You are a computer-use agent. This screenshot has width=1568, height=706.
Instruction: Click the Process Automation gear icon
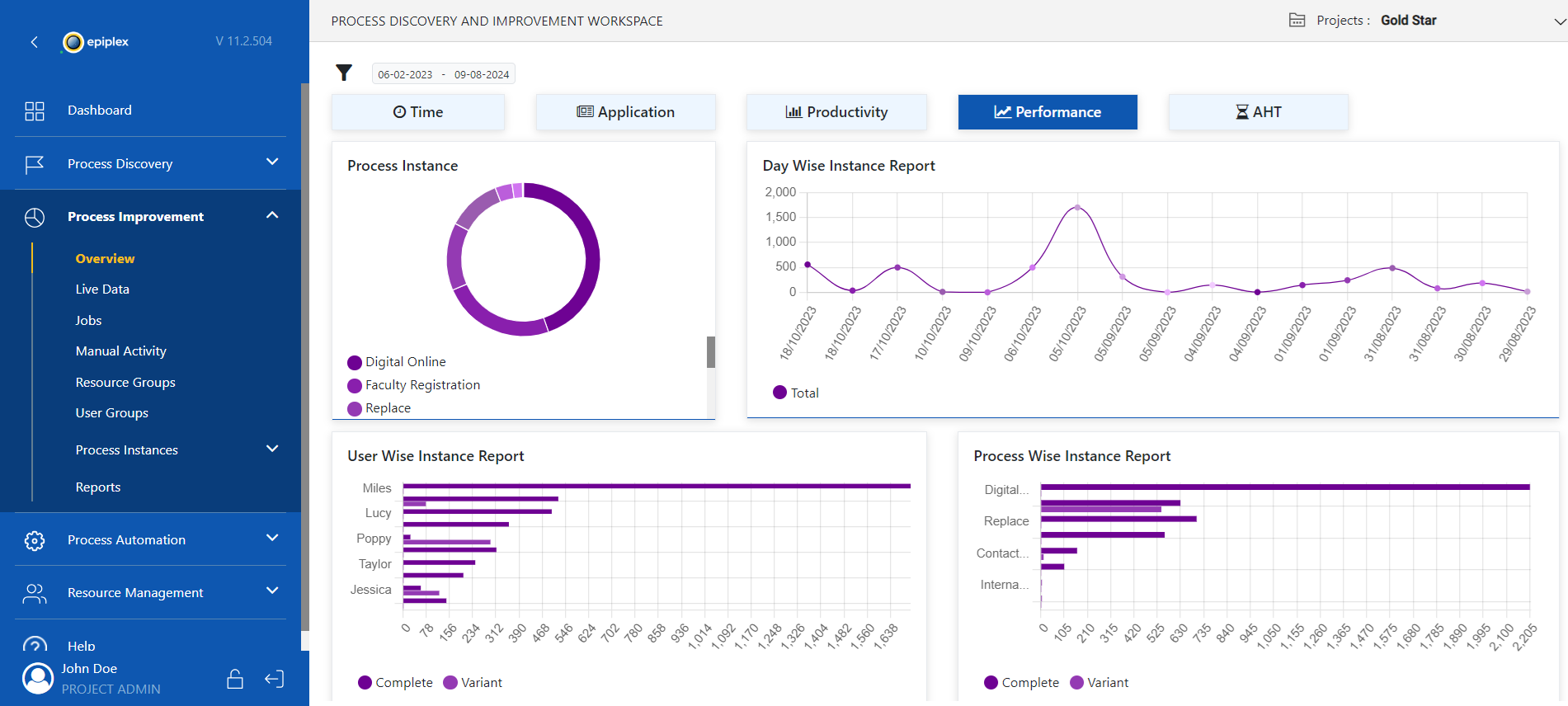(x=35, y=540)
